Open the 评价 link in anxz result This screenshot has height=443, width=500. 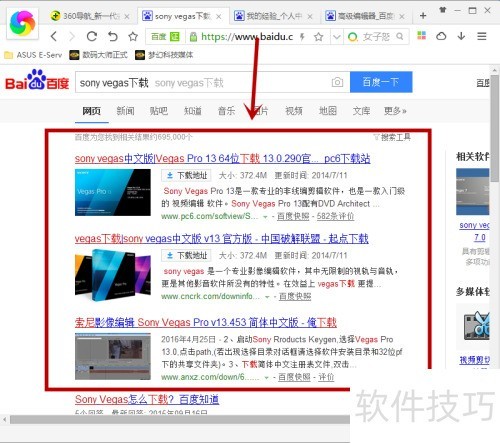326,377
